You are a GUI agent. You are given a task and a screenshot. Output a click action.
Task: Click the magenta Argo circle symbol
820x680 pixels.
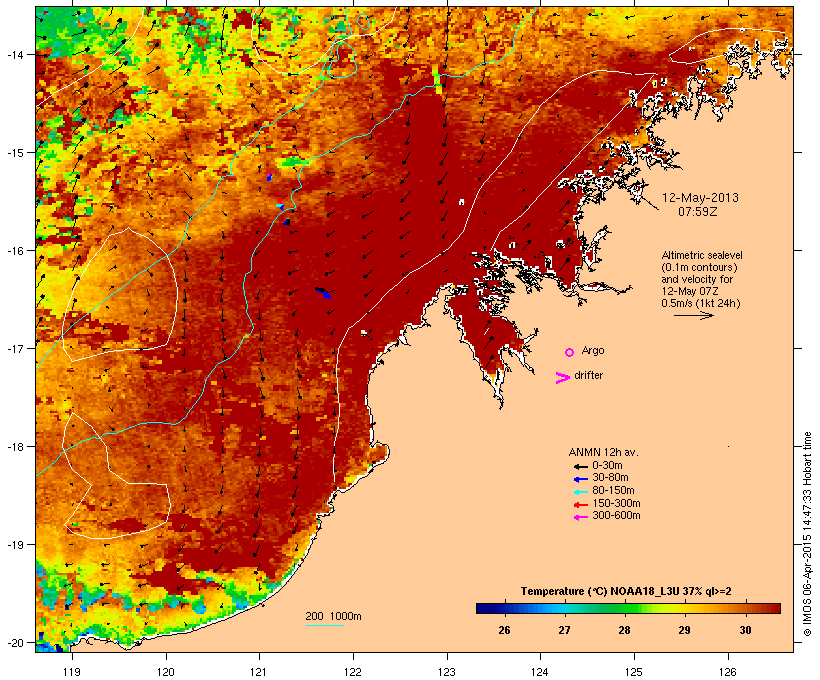(570, 352)
